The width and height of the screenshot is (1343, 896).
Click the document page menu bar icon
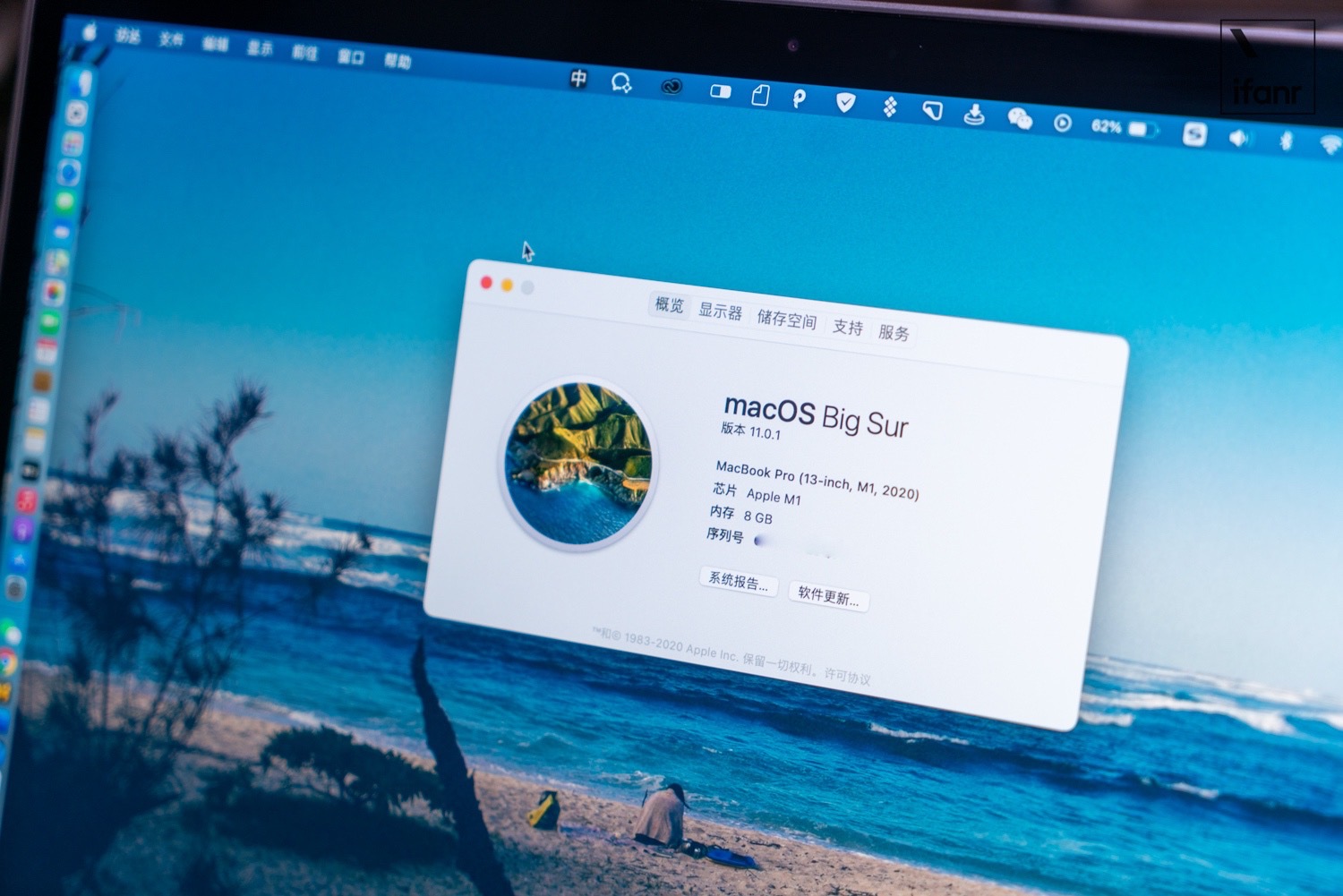[760, 95]
